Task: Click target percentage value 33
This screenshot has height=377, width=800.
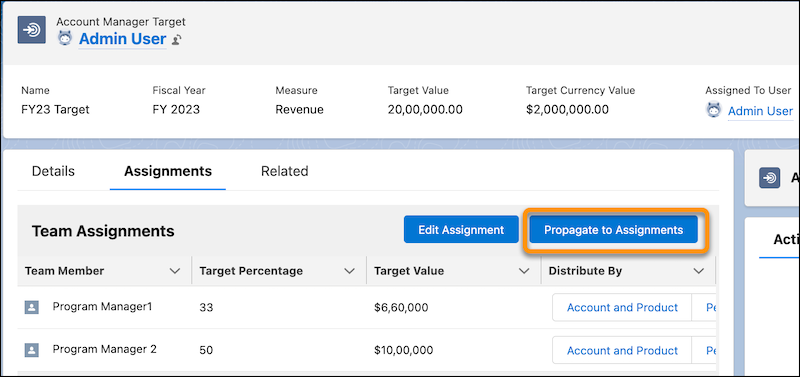Action: [x=206, y=308]
